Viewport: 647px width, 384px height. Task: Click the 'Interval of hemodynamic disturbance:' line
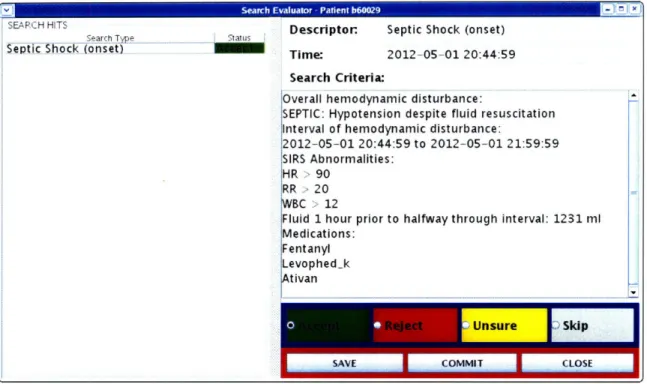pos(391,129)
